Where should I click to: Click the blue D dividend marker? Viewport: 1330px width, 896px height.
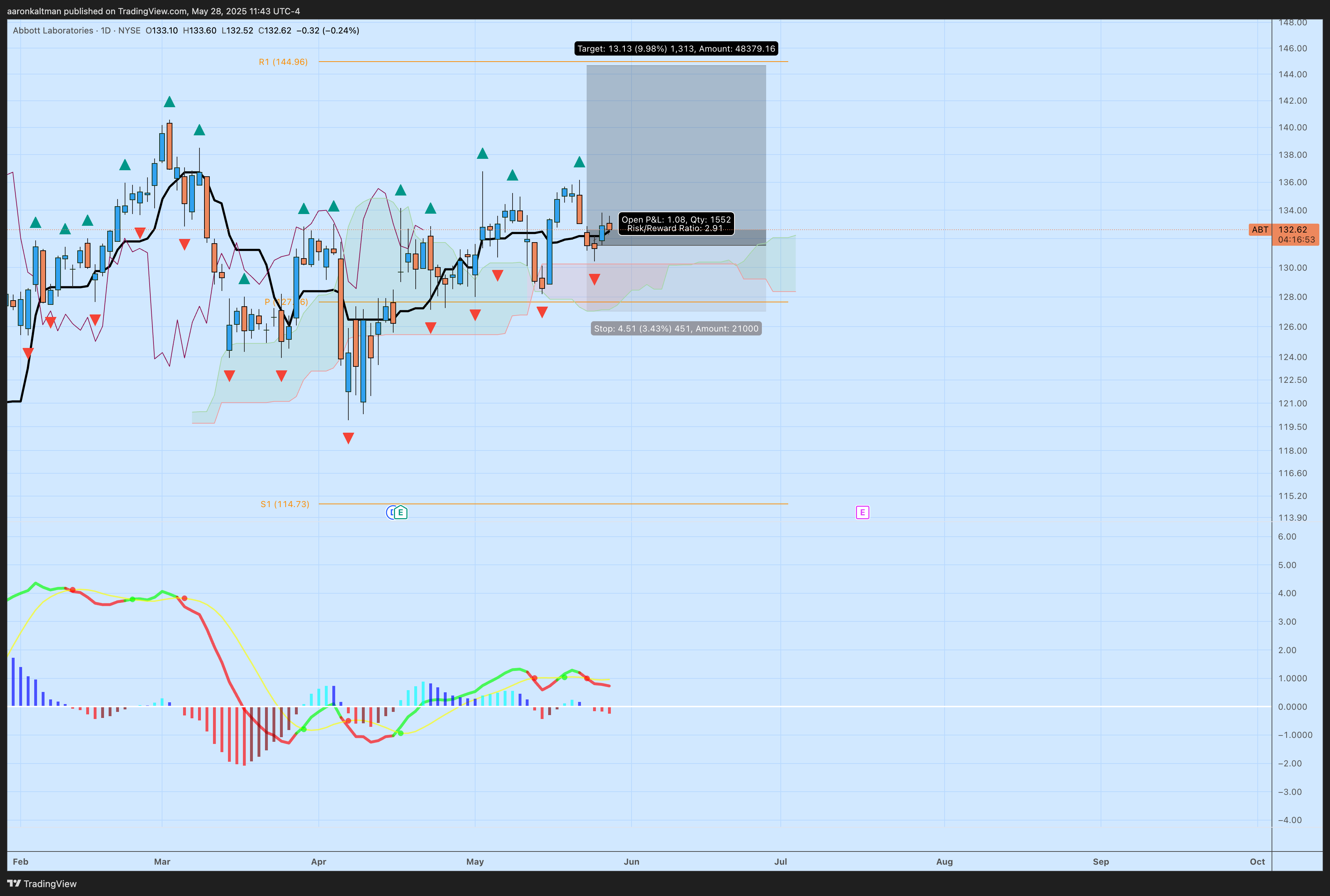[391, 512]
